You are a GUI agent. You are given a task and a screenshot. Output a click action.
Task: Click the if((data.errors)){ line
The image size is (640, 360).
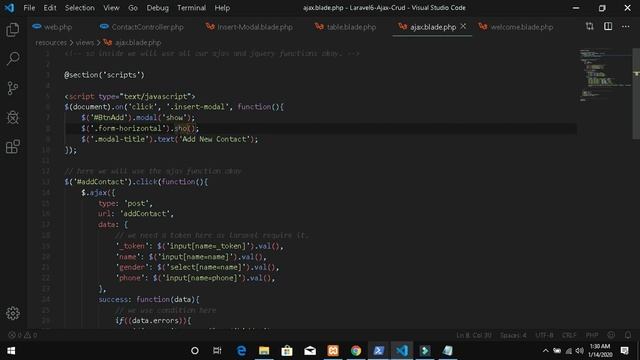(153, 320)
